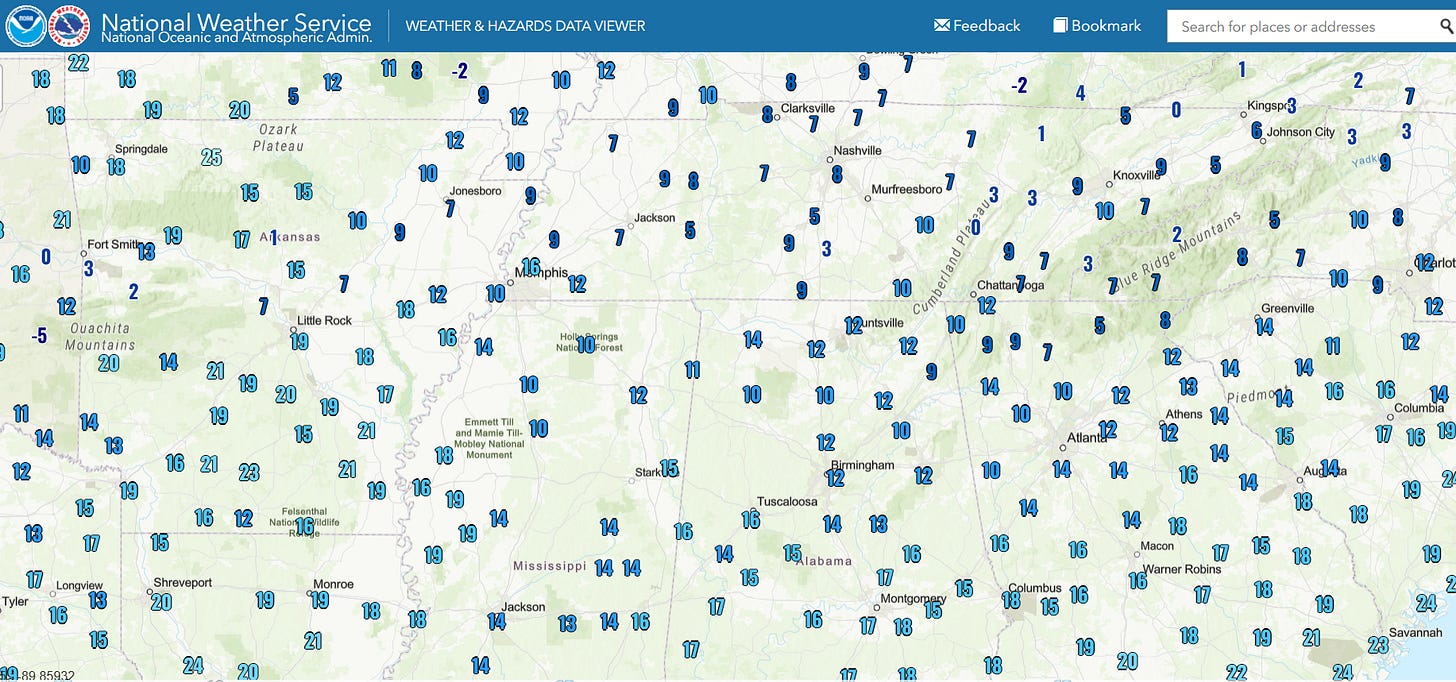Click the 25 temperature reading near Springdale

pyautogui.click(x=211, y=157)
